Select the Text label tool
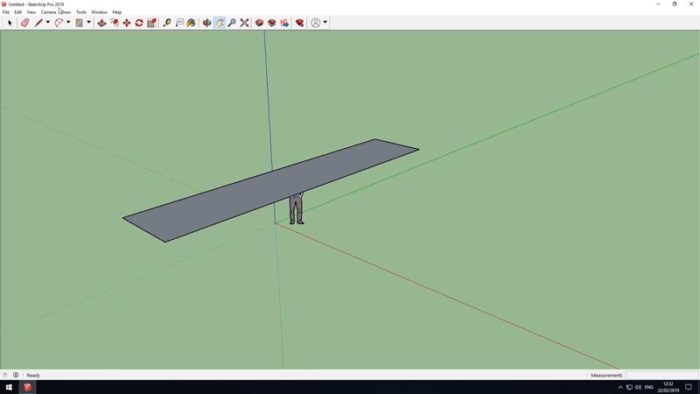700x394 pixels. [179, 23]
